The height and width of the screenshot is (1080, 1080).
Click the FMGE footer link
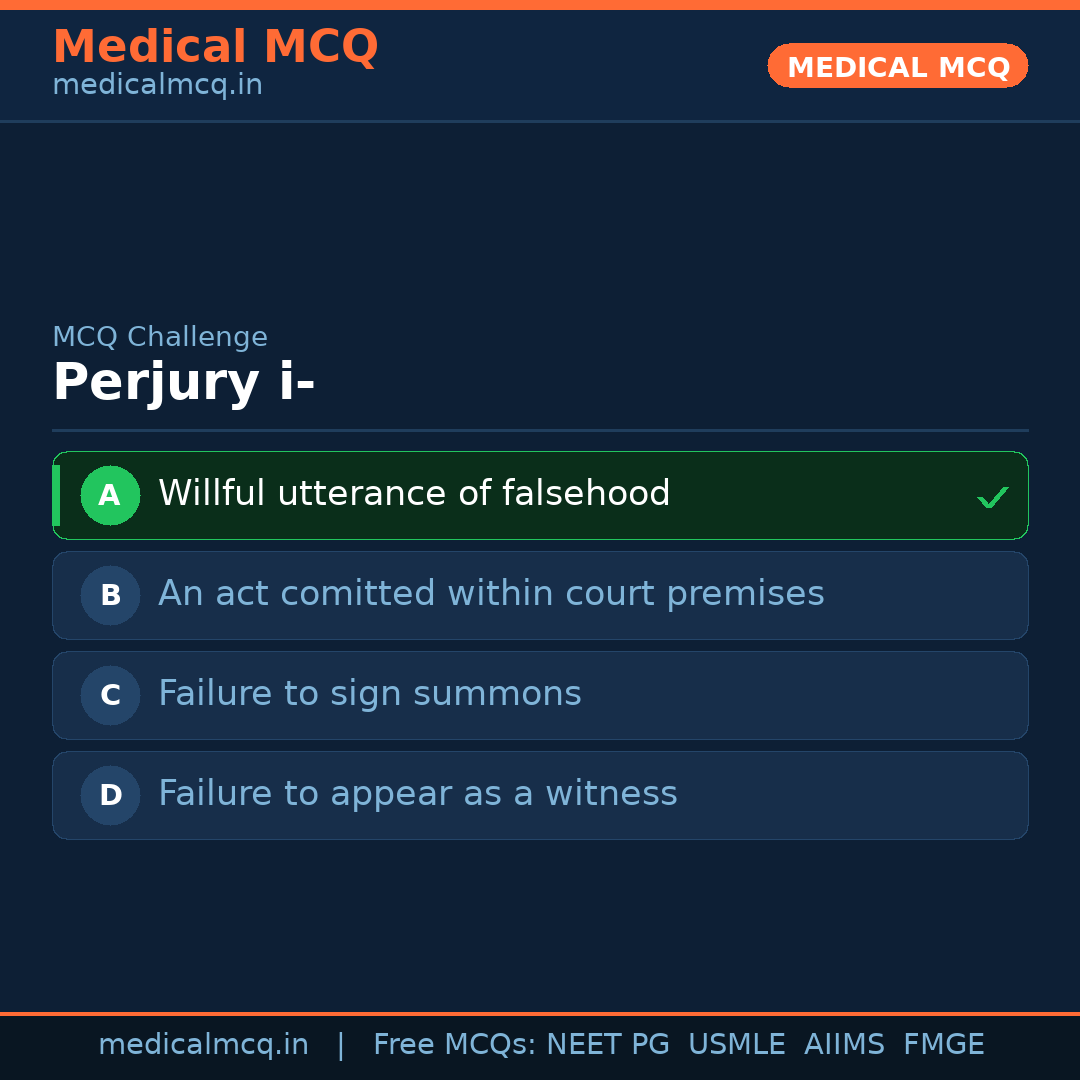tap(943, 1043)
